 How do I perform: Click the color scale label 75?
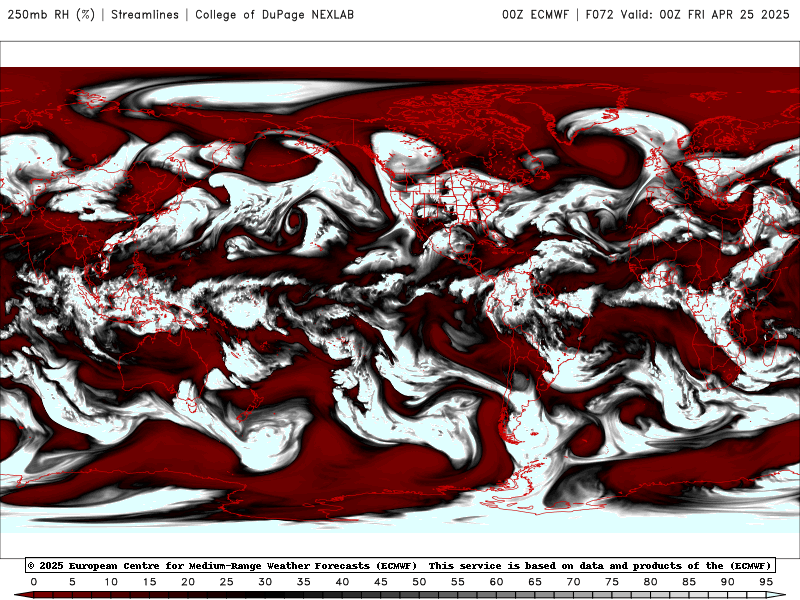(612, 582)
